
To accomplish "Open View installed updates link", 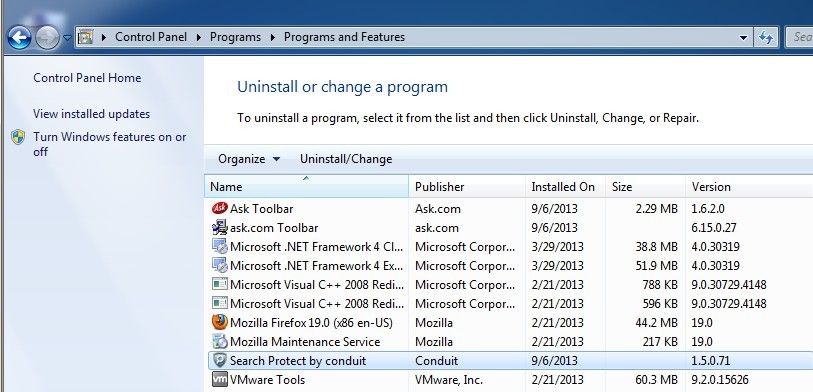I will pos(91,114).
